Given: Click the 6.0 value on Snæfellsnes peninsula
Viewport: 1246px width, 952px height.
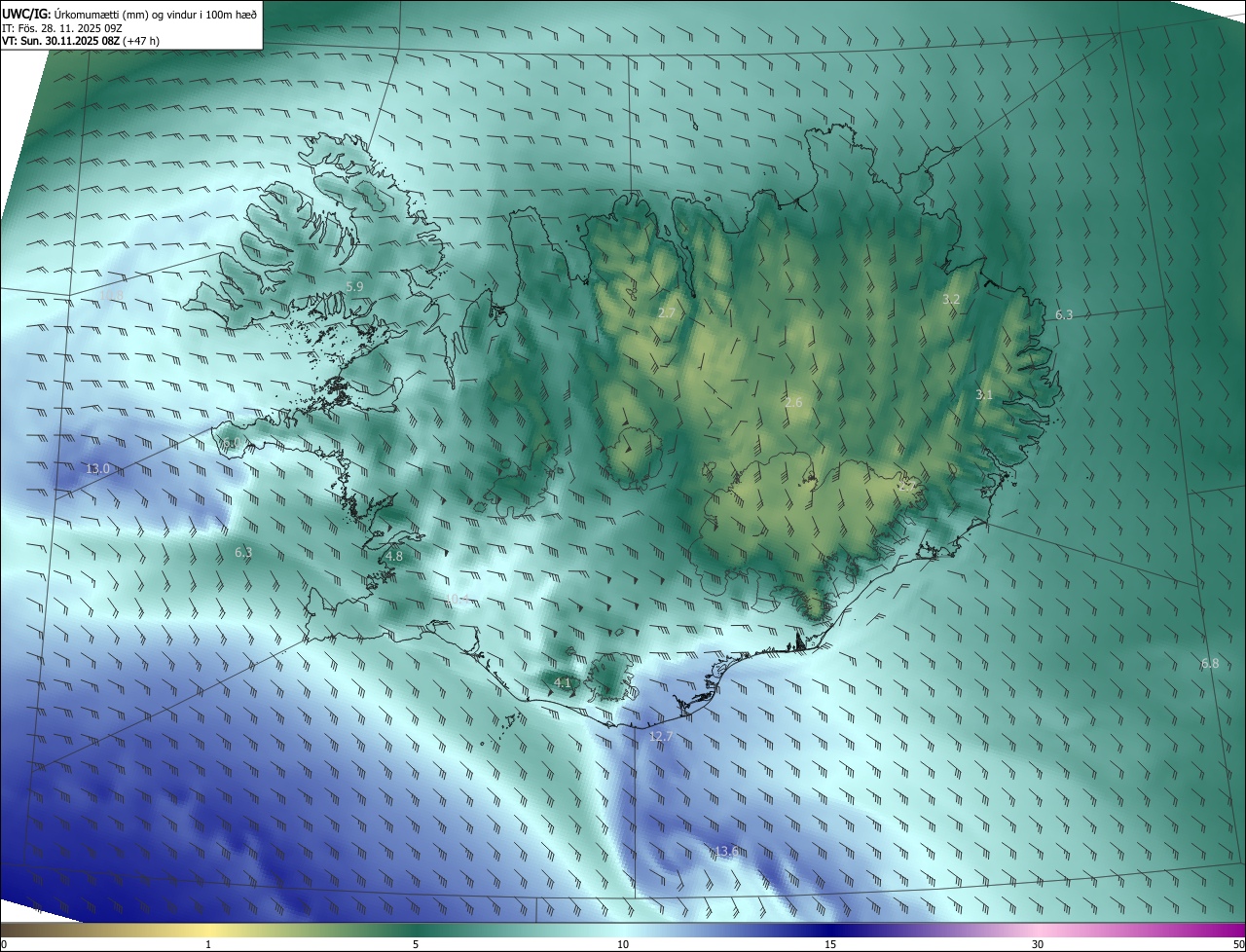Looking at the screenshot, I should tap(231, 444).
